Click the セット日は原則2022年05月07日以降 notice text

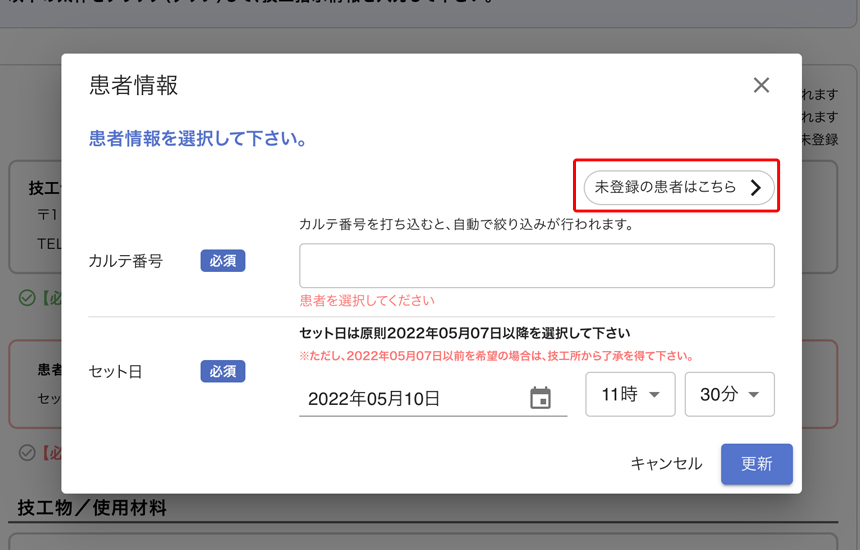pyautogui.click(x=465, y=333)
